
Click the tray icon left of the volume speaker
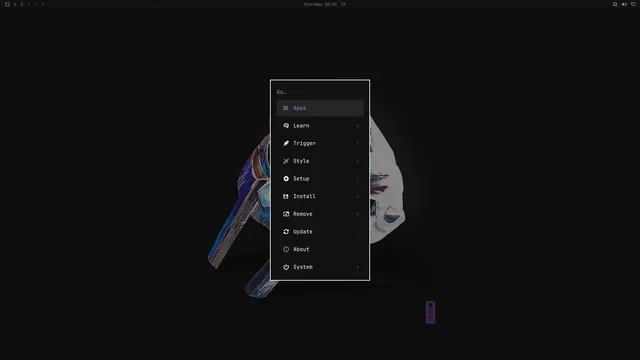point(615,4)
